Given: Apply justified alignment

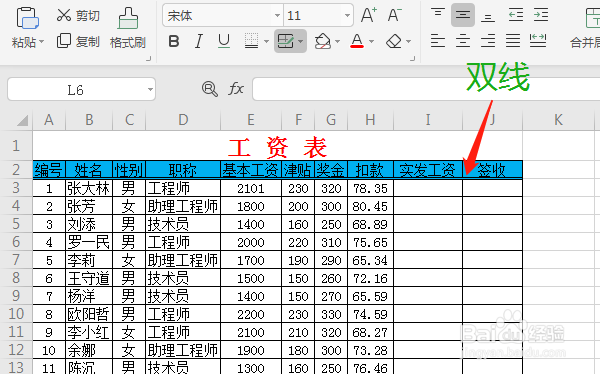Looking at the screenshot, I should point(513,41).
